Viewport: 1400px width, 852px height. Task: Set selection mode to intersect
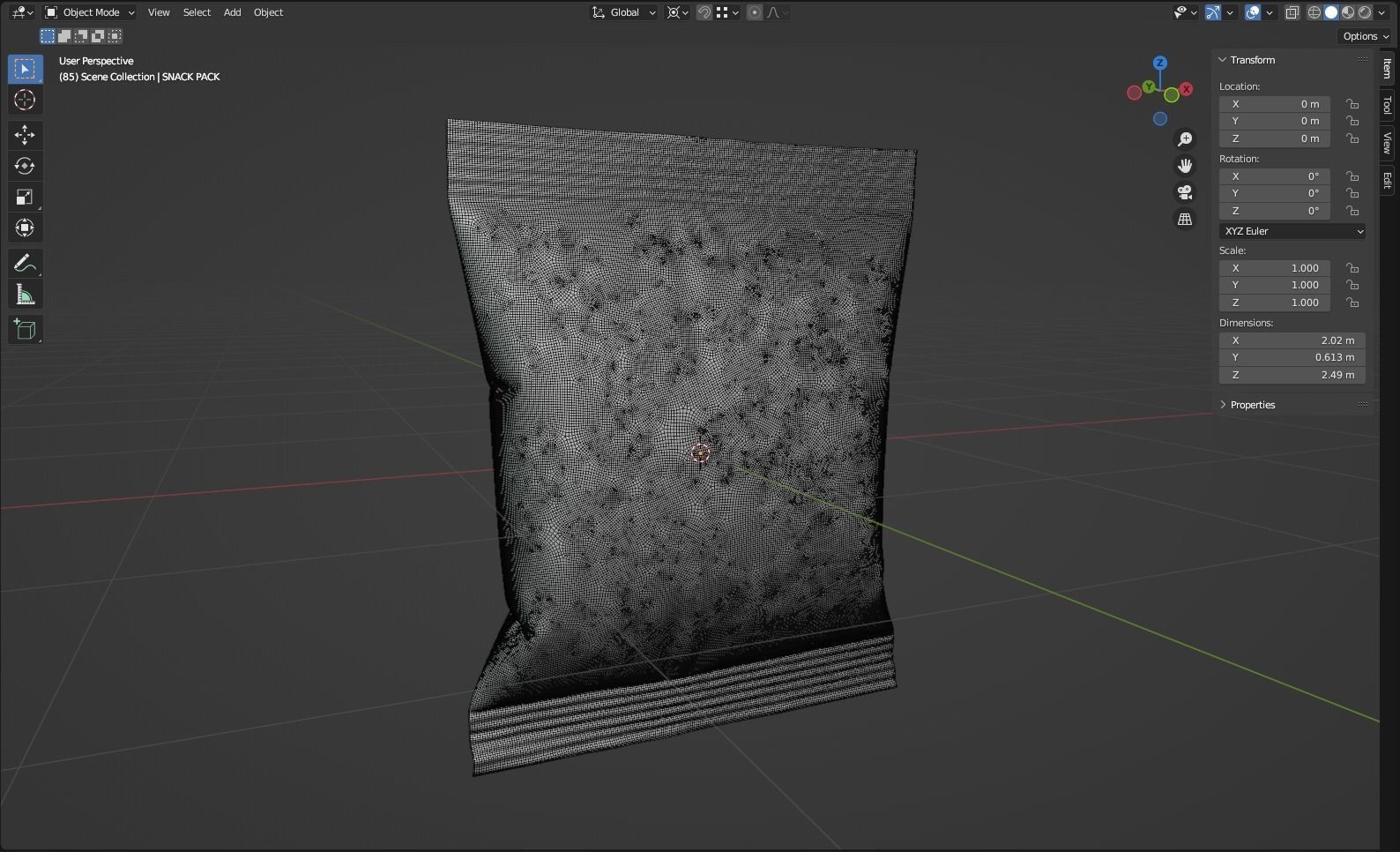click(x=115, y=36)
